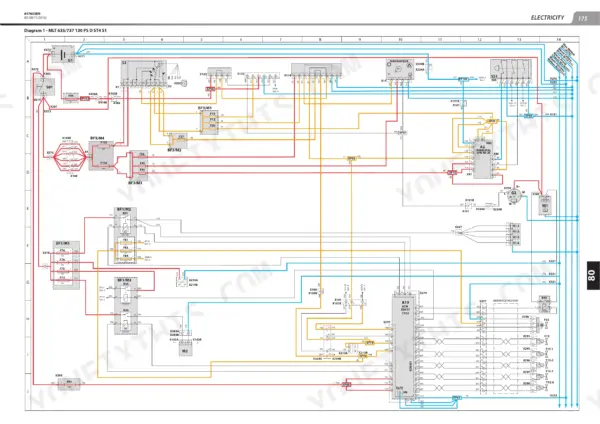
Task: Click the inline fuse block at the bottom left
Action: coord(69,384)
